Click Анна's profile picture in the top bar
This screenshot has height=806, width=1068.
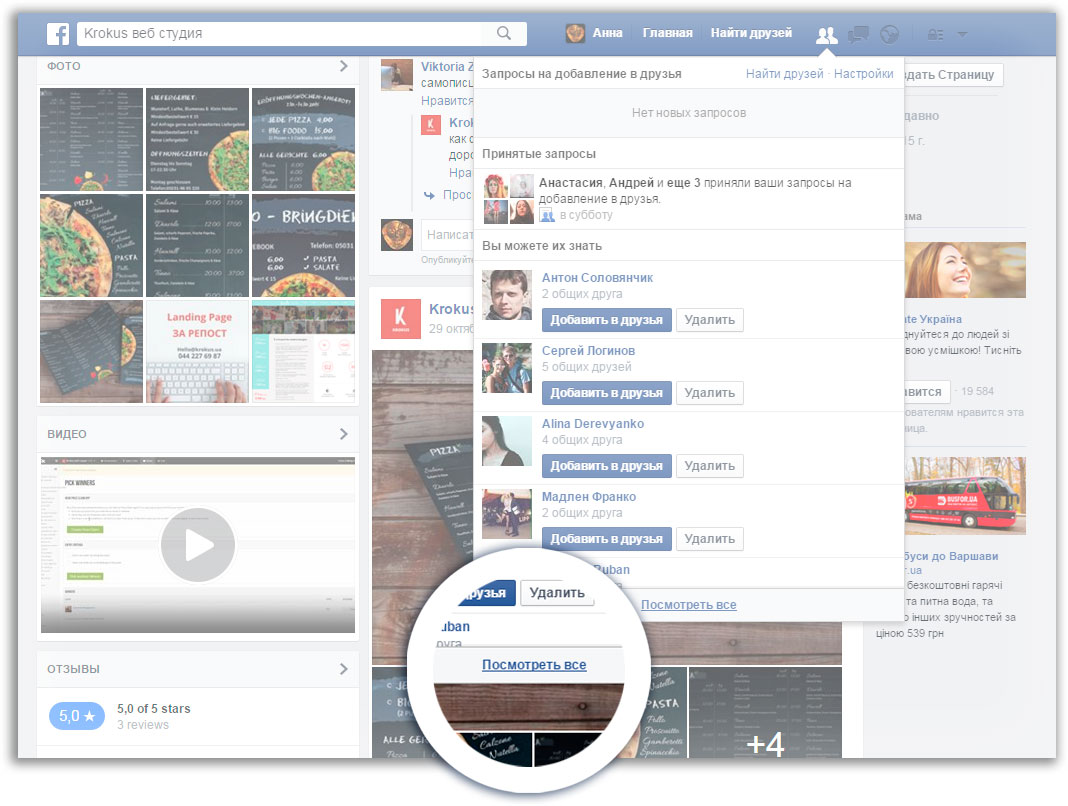click(x=576, y=32)
